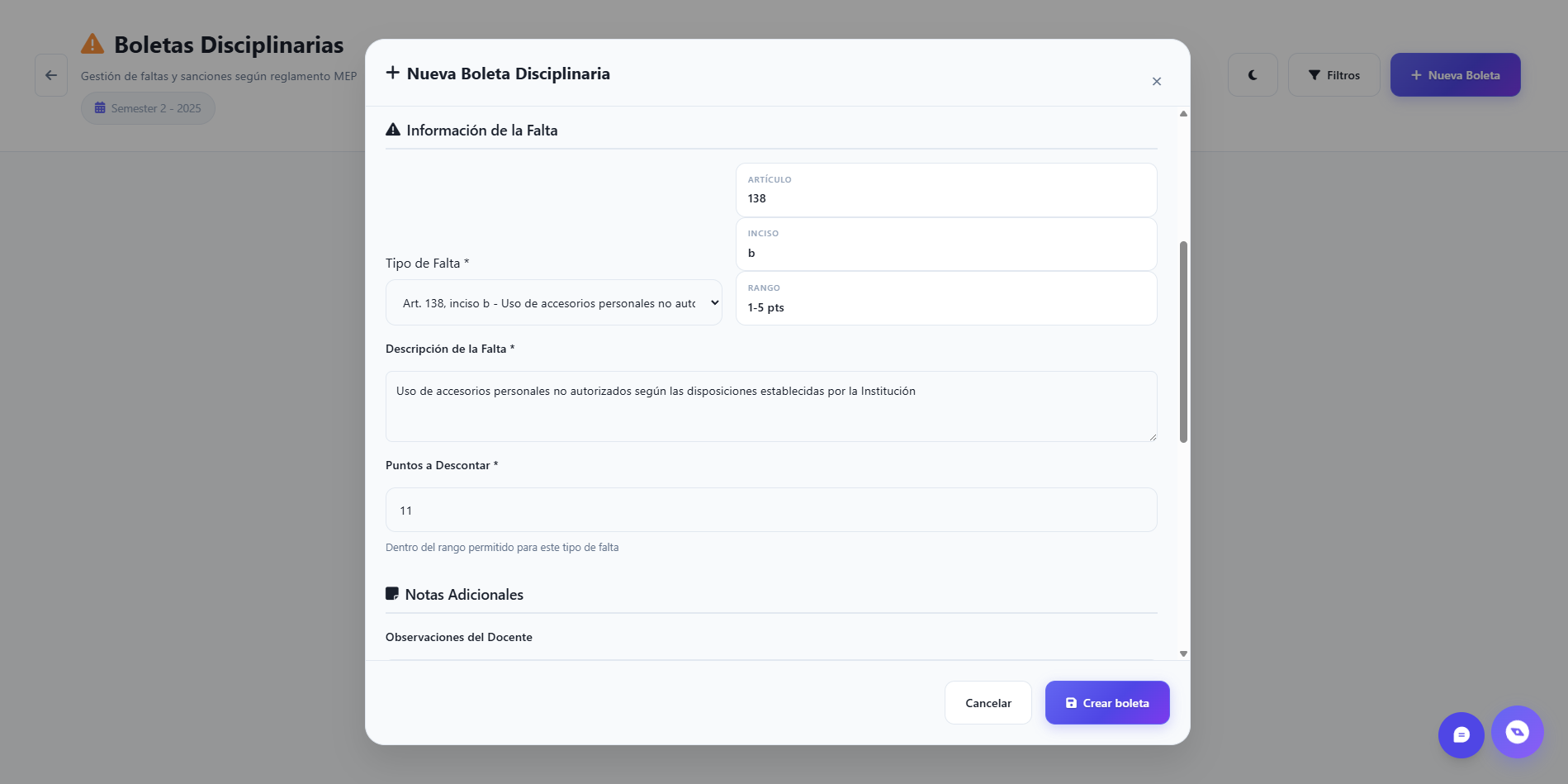Close the Nueva Boleta Disciplinaria dialog
This screenshot has width=1568, height=784.
coord(1156,81)
